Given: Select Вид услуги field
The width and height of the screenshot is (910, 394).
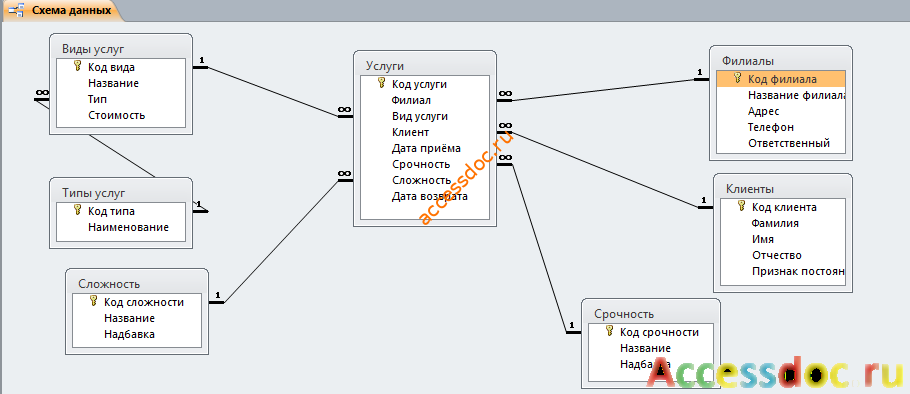Looking at the screenshot, I should pyautogui.click(x=425, y=116).
